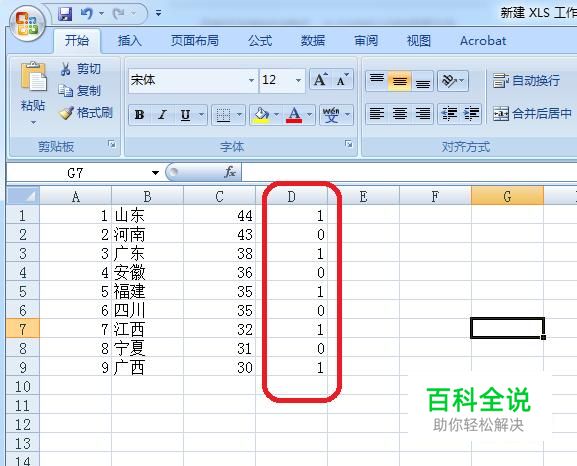Viewport: 577px width, 466px height.
Task: Open fill color palette arrow
Action: click(277, 115)
